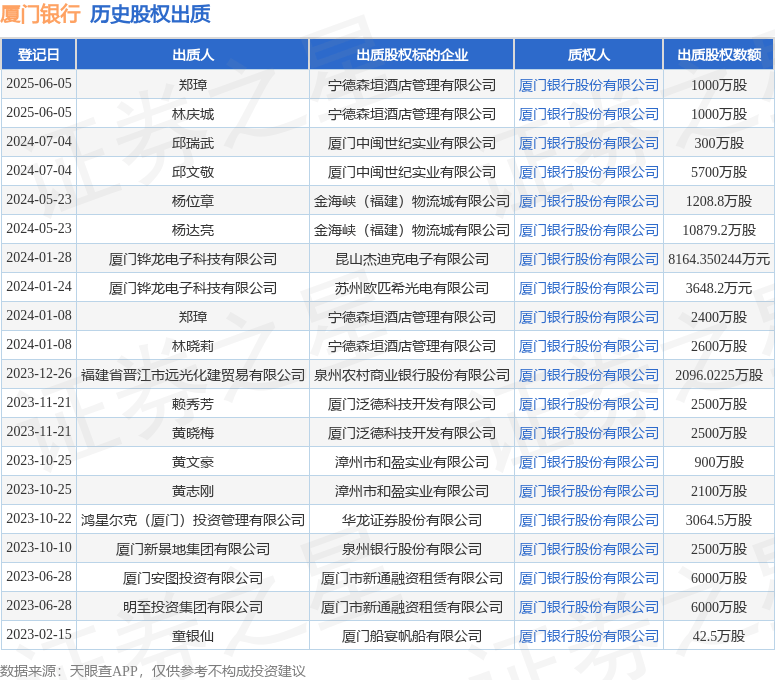The width and height of the screenshot is (775, 680).
Task: Open 厦门银行股份有限公司 link in 邱文敬 row
Action: pyautogui.click(x=588, y=172)
